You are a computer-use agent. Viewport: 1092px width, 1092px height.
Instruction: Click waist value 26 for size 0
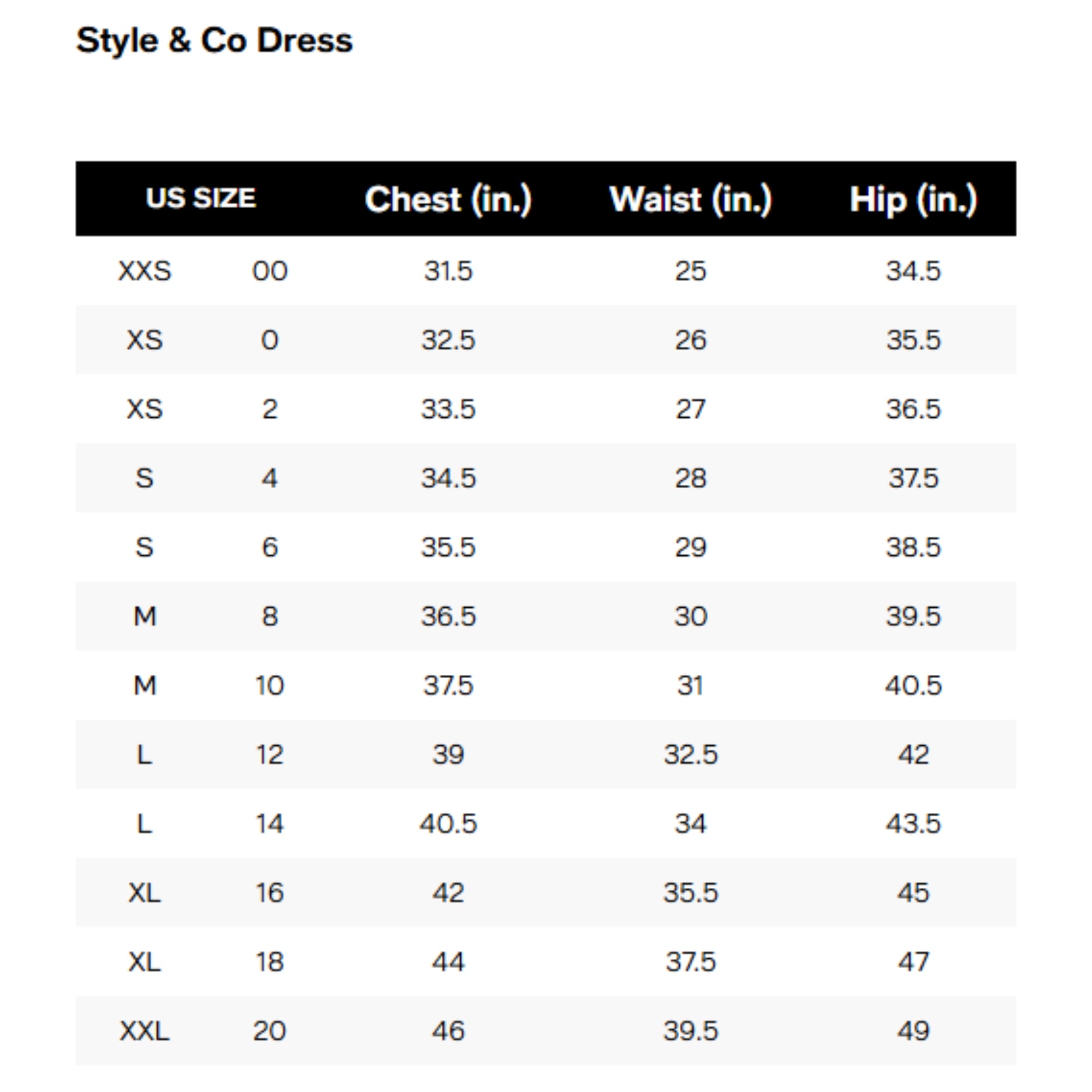coord(690,340)
